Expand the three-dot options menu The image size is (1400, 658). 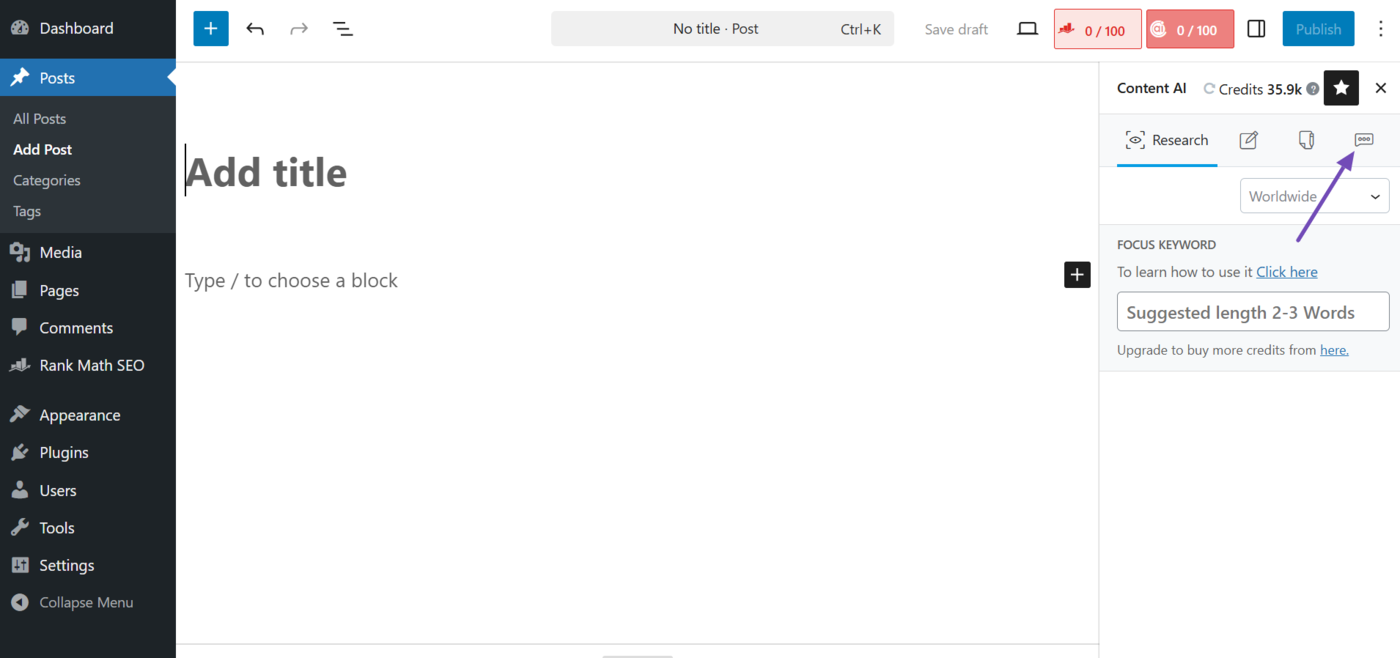pyautogui.click(x=1383, y=29)
